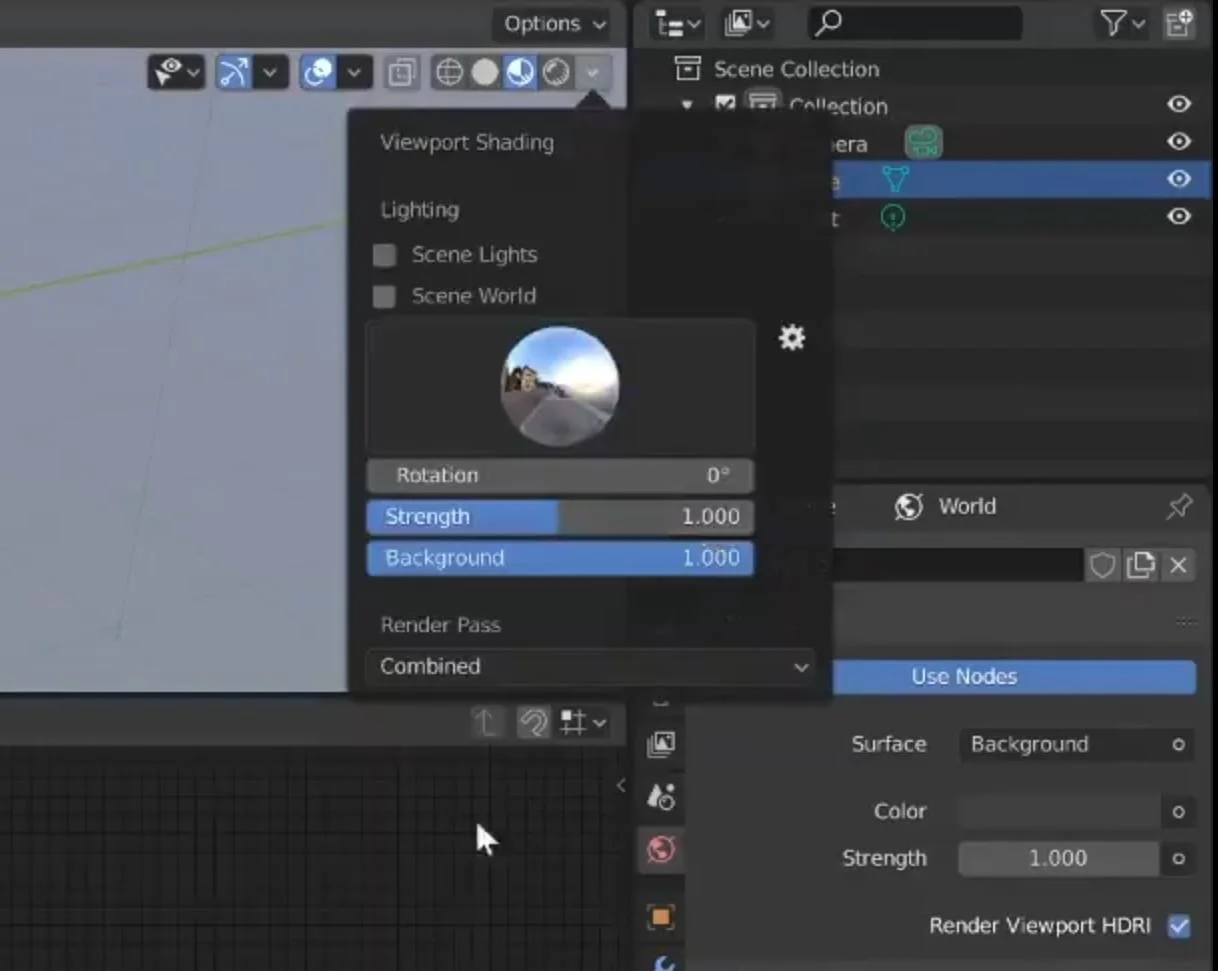Click the HDRI Strength slider
1218x971 pixels.
pyautogui.click(x=560, y=517)
